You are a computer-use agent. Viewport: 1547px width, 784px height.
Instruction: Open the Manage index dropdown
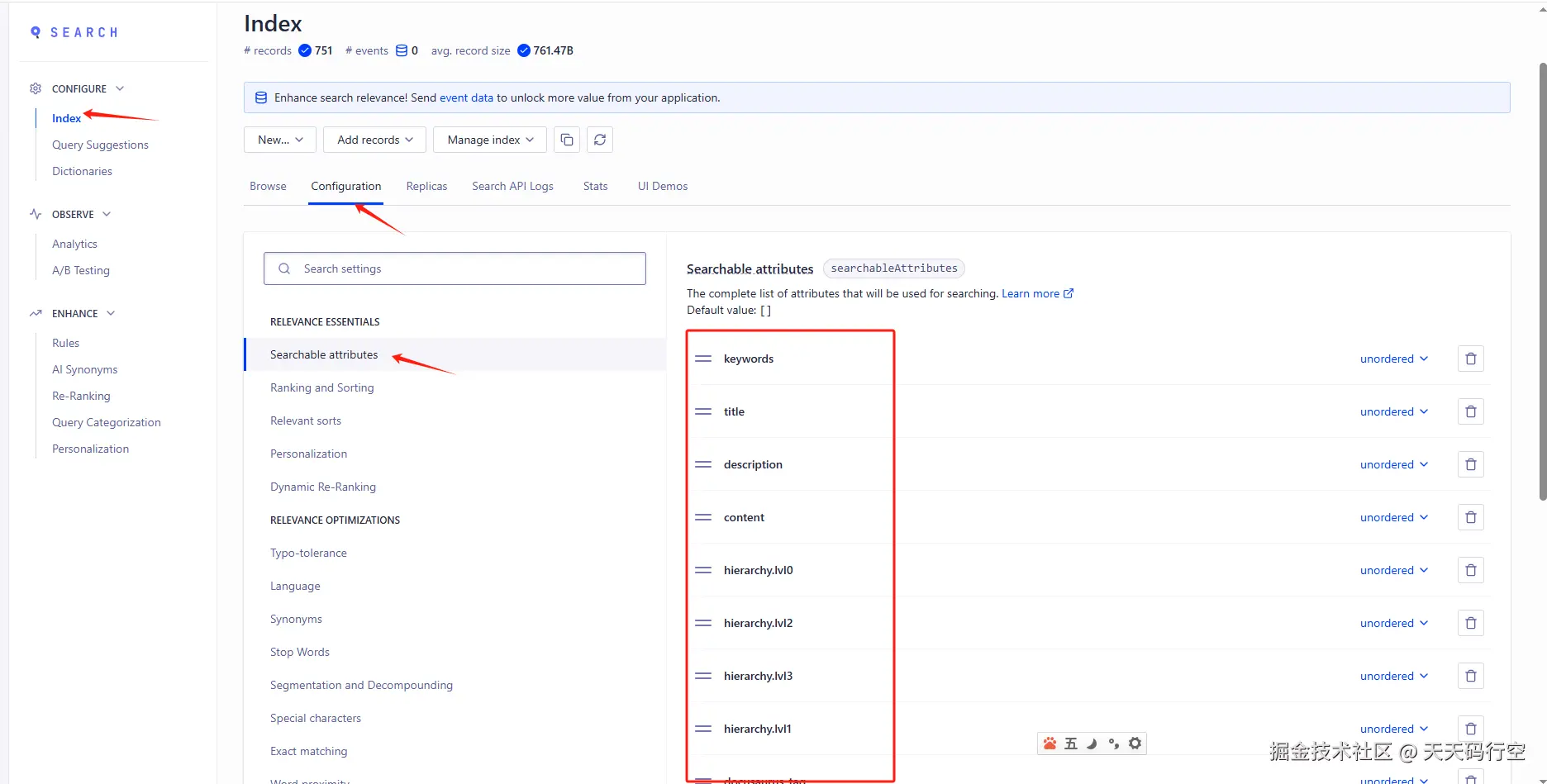coord(490,140)
